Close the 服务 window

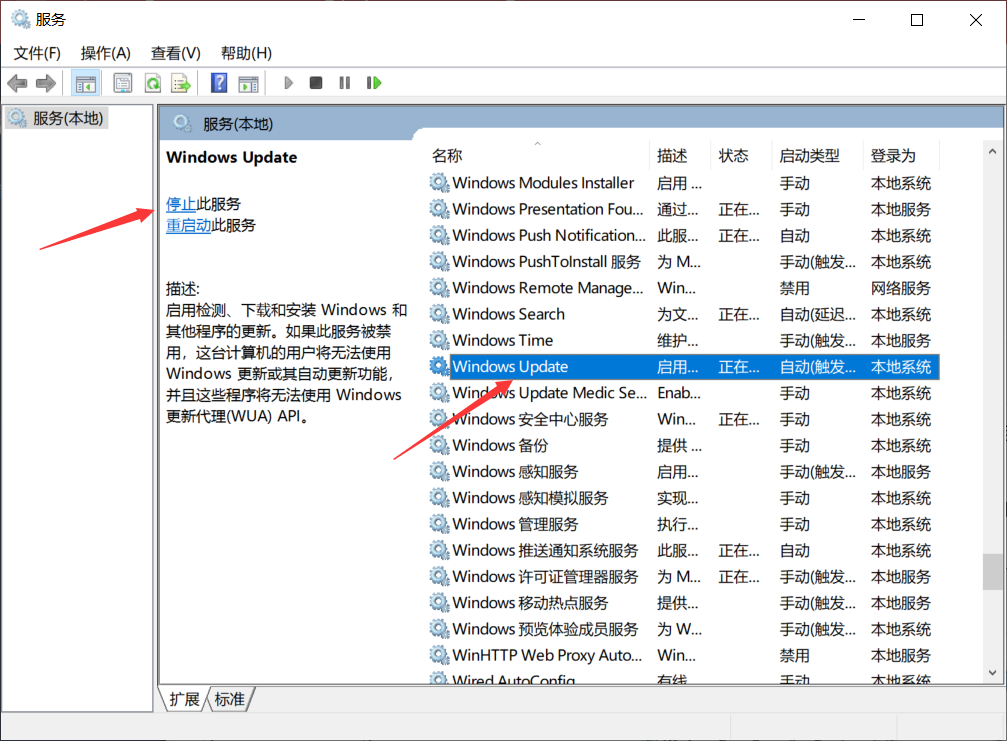[x=976, y=20]
